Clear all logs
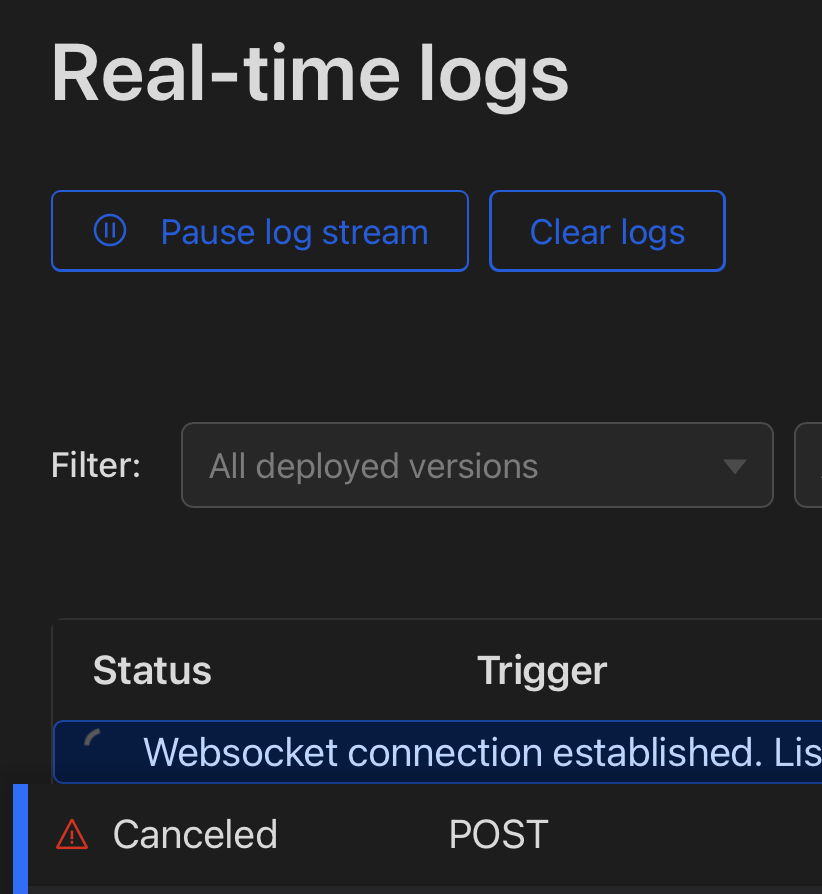Image resolution: width=822 pixels, height=894 pixels. tap(607, 231)
